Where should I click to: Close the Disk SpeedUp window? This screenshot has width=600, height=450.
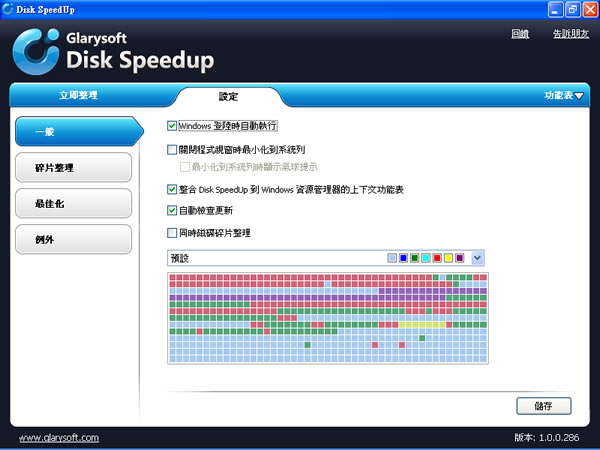(590, 9)
